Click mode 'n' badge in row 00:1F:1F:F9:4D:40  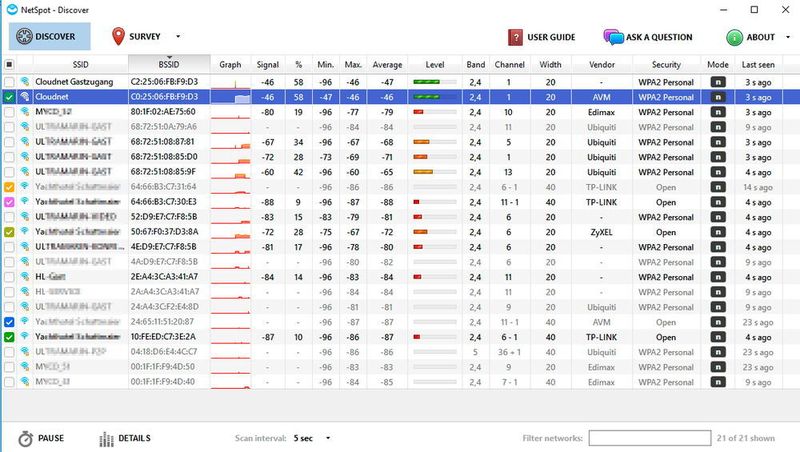[718, 382]
